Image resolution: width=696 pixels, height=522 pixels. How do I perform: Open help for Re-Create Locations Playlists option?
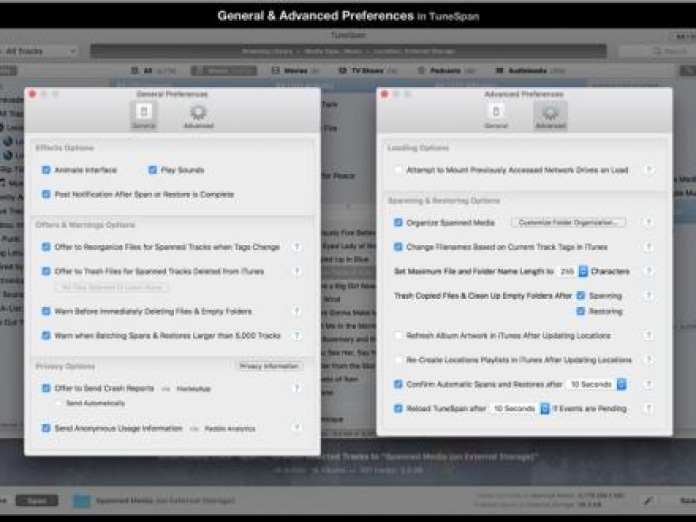[649, 360]
